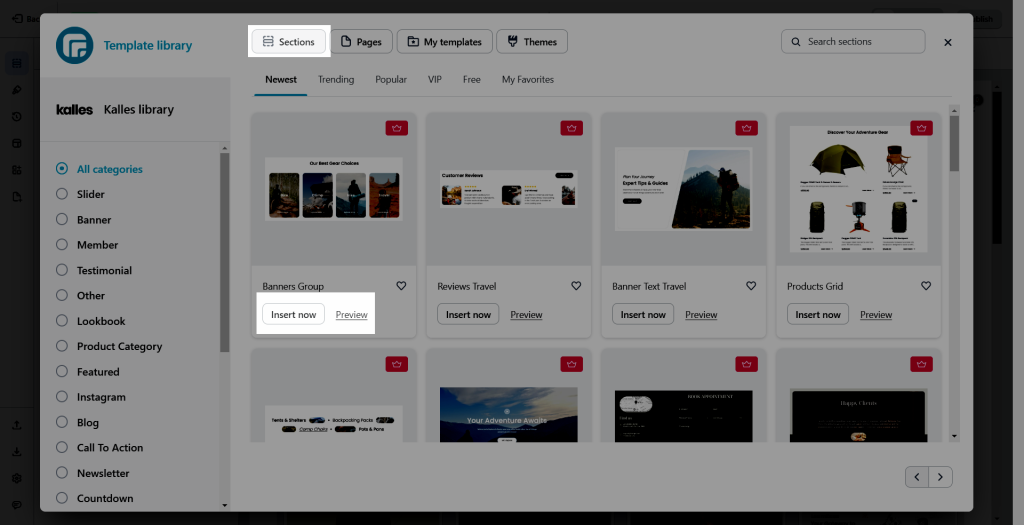The image size is (1024, 525).
Task: Insert Banner Text Travel section now
Action: coord(643,314)
